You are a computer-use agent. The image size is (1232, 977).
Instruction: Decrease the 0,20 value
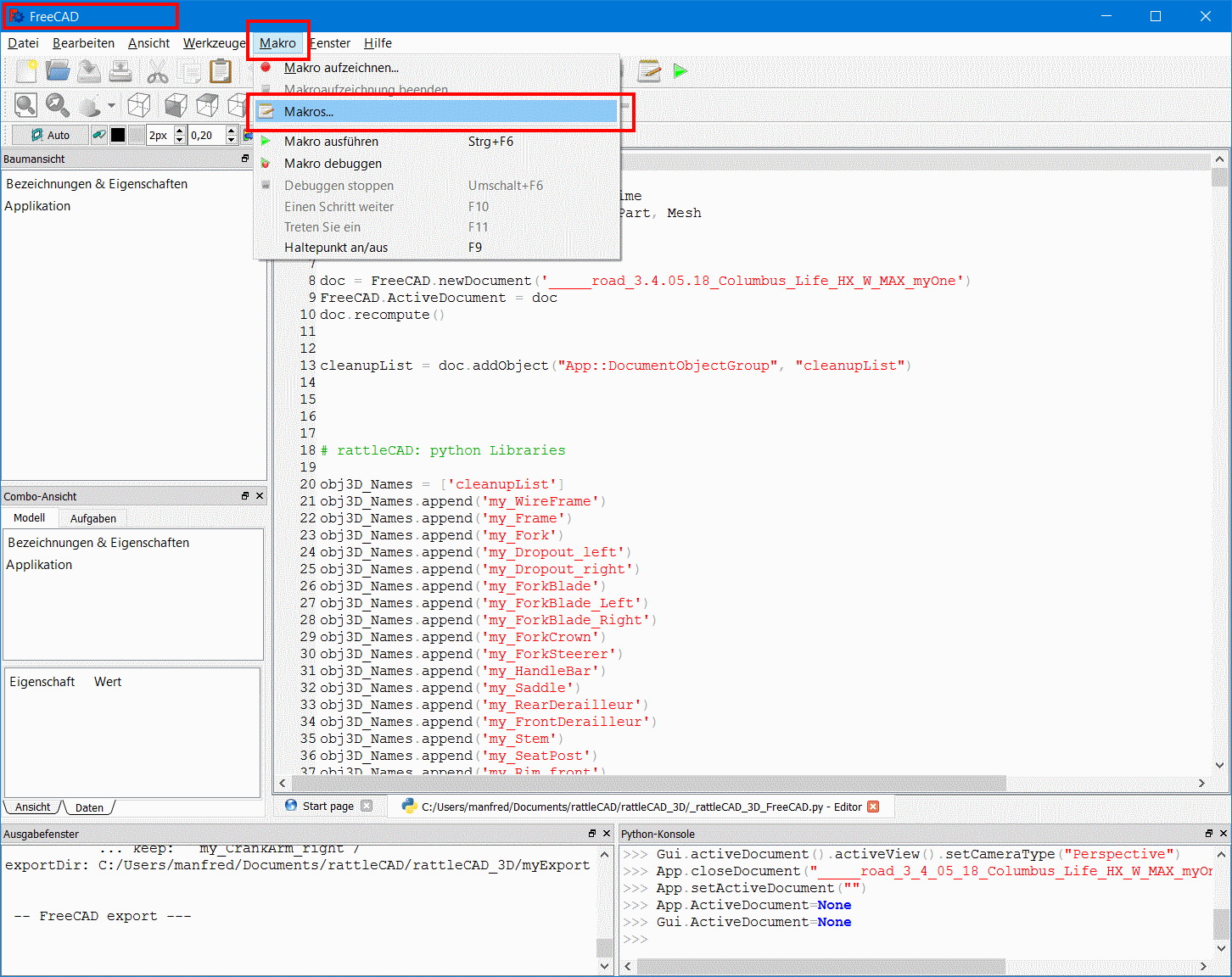click(232, 140)
